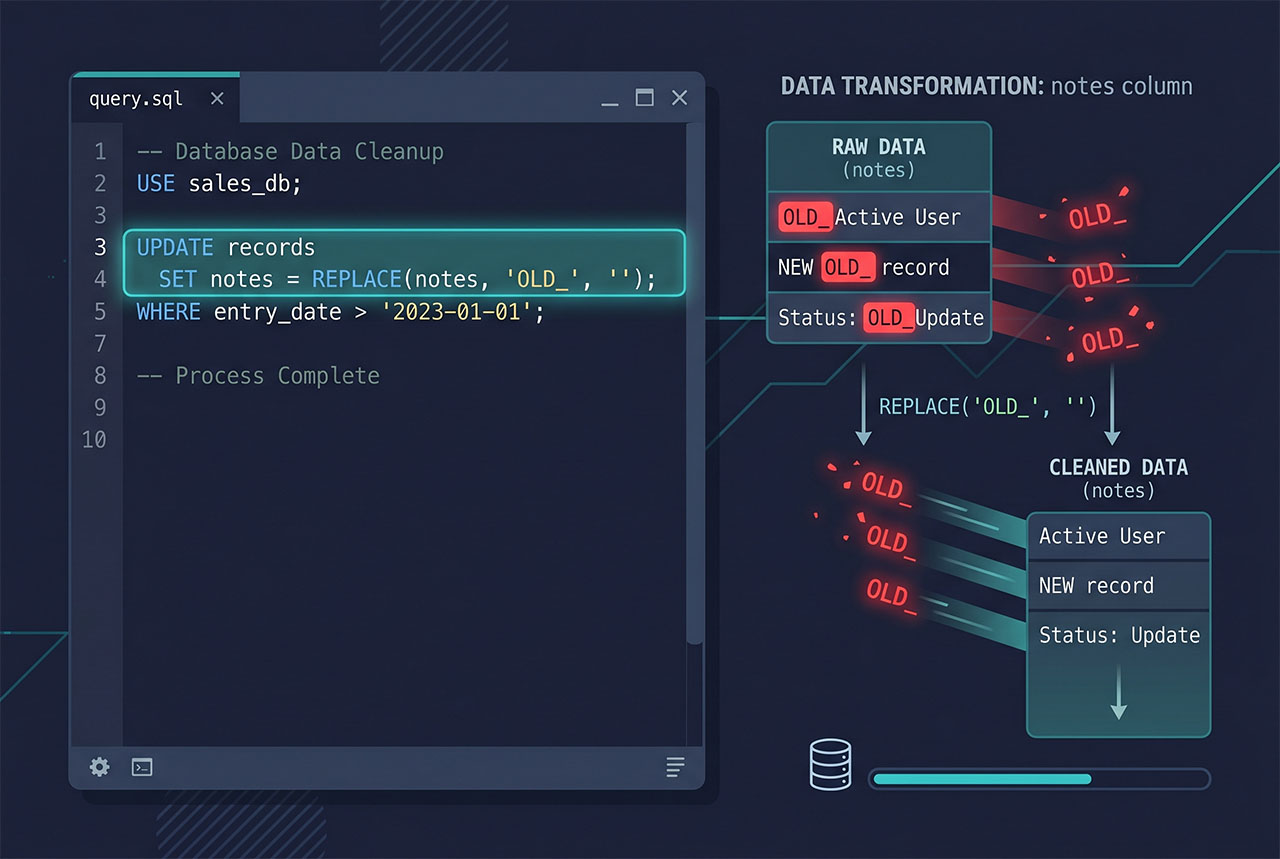Open the settings gear in the editor footer

pyautogui.click(x=100, y=767)
